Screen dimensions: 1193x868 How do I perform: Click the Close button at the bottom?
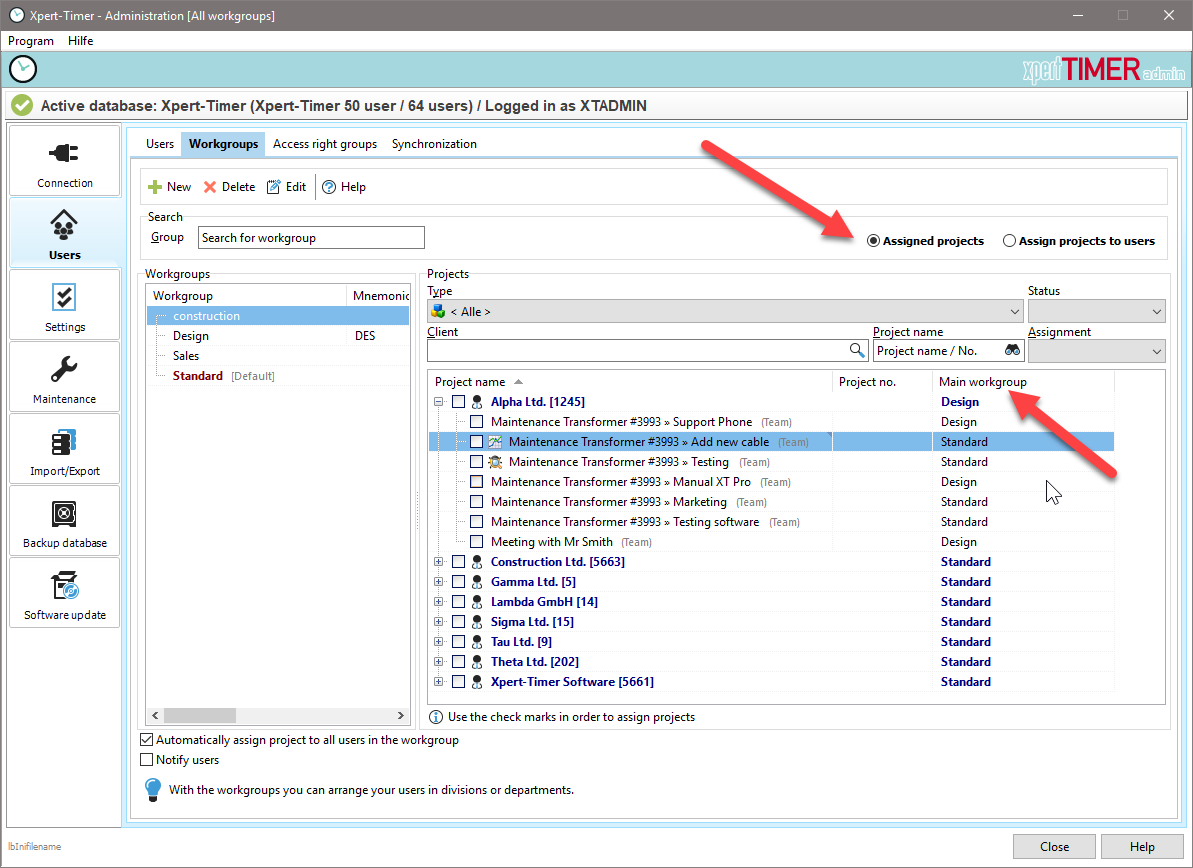coord(1054,846)
